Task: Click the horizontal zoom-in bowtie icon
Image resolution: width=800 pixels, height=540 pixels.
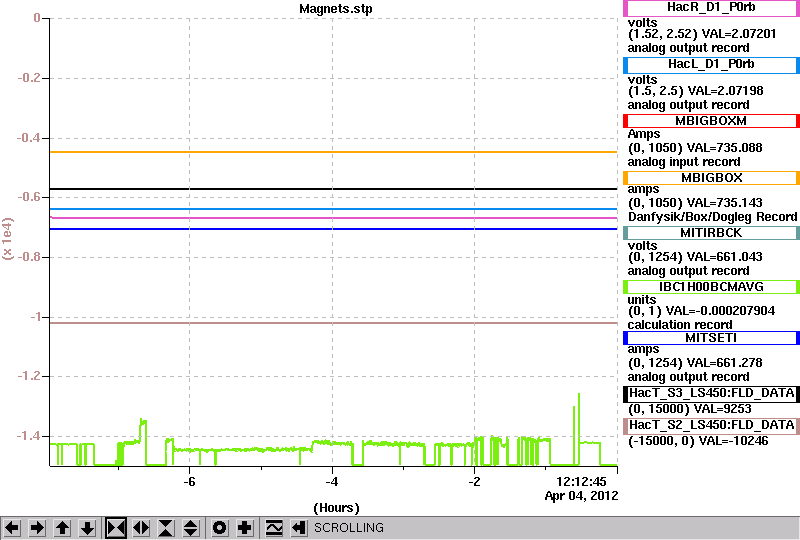Action: pyautogui.click(x=116, y=528)
